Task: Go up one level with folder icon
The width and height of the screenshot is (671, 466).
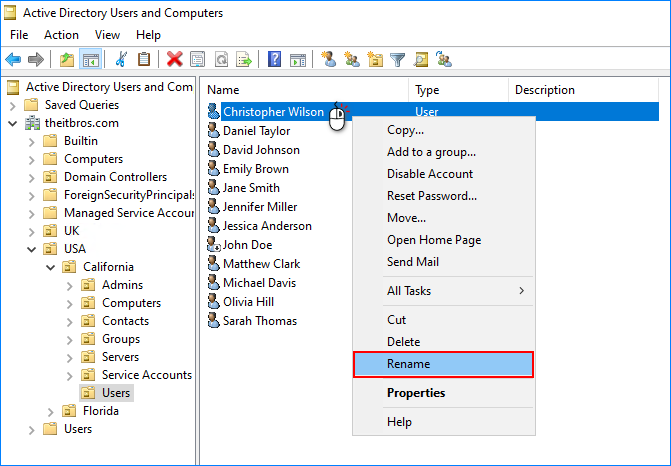Action: click(x=67, y=59)
